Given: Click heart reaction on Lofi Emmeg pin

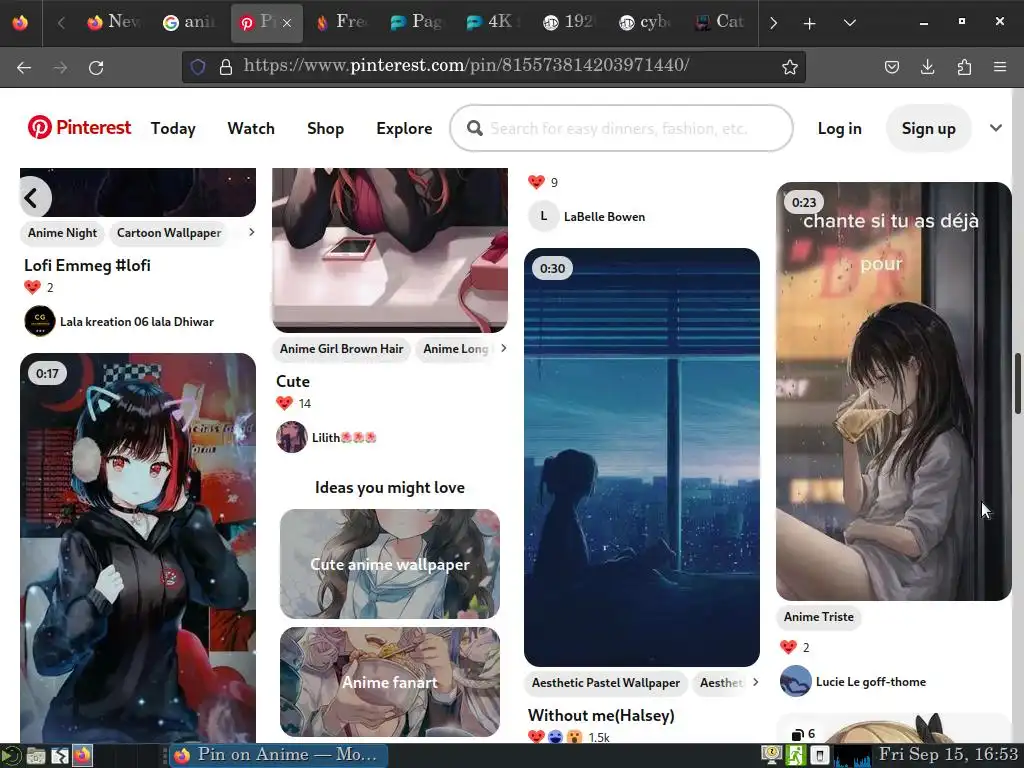Looking at the screenshot, I should [32, 287].
